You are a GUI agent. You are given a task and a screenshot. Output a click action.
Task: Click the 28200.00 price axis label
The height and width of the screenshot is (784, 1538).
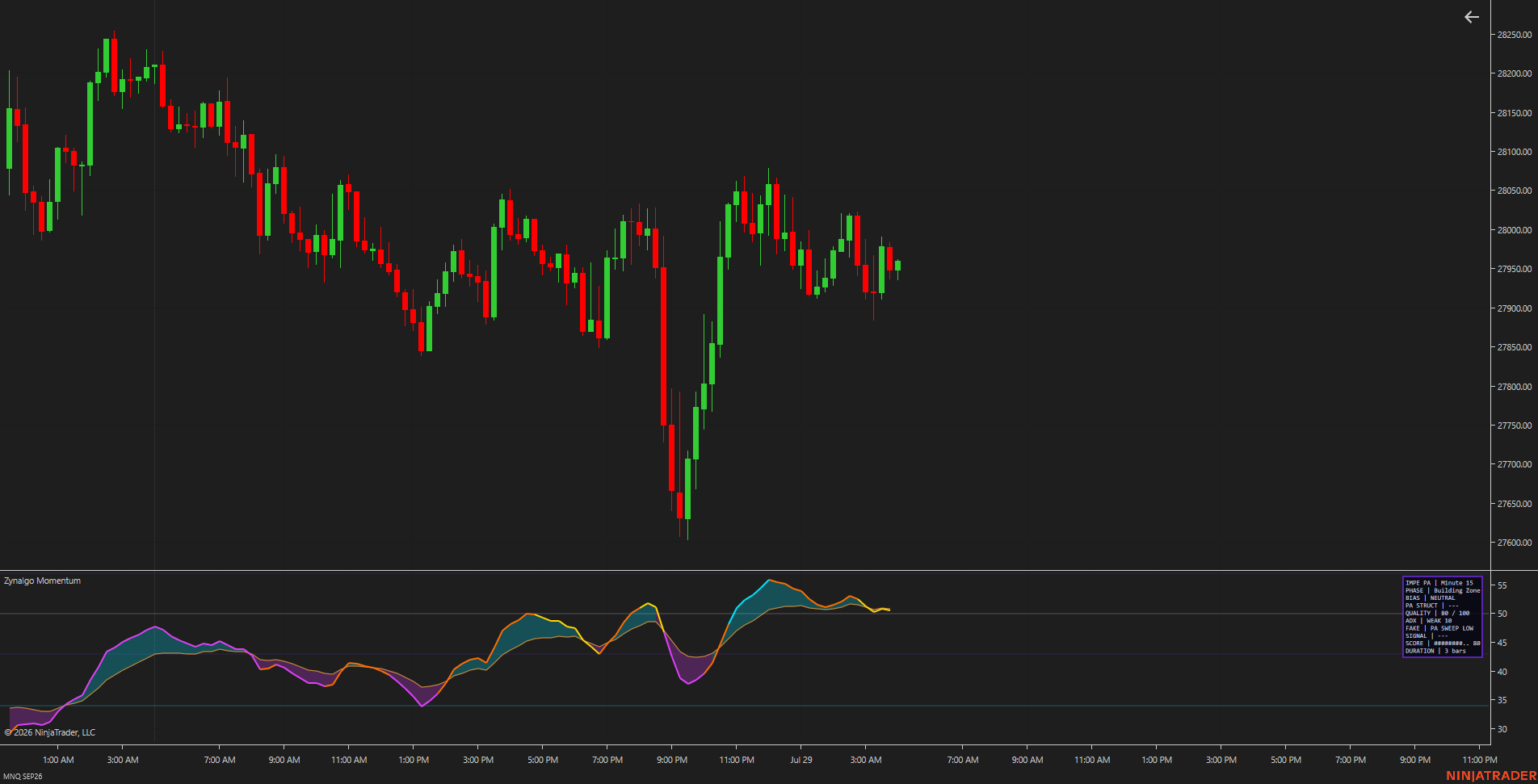1514,73
